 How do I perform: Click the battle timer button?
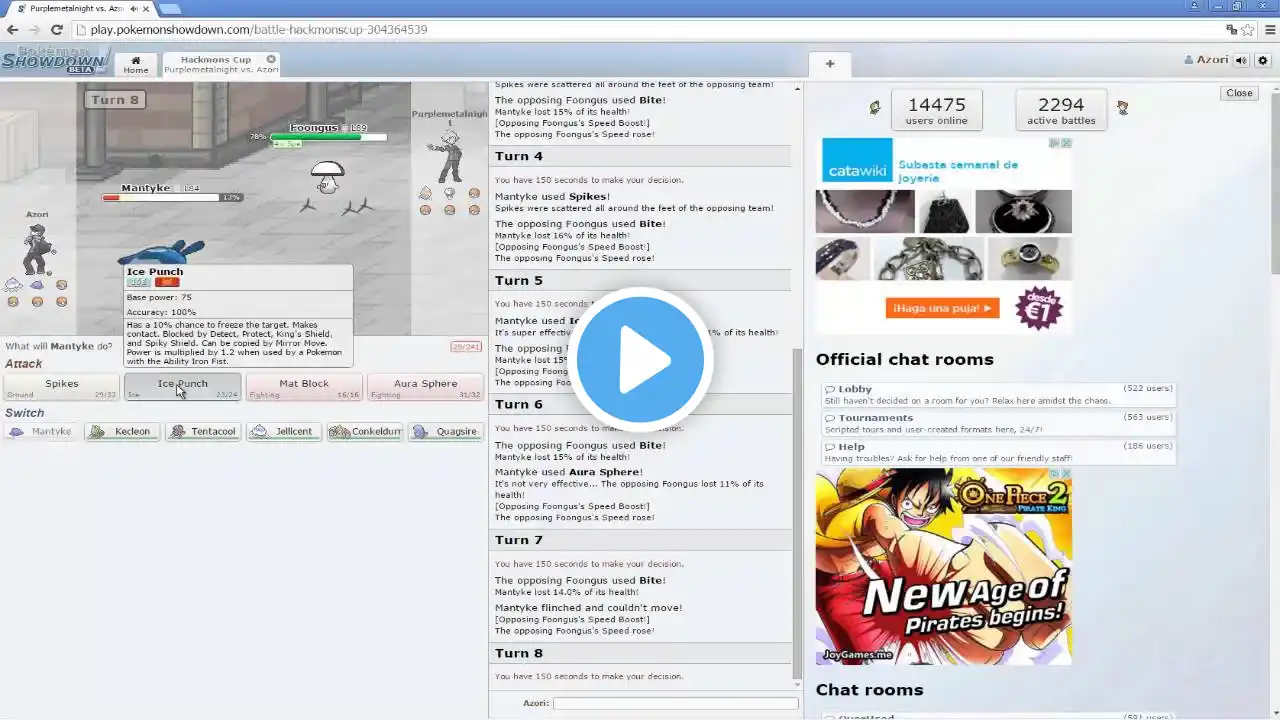click(466, 347)
